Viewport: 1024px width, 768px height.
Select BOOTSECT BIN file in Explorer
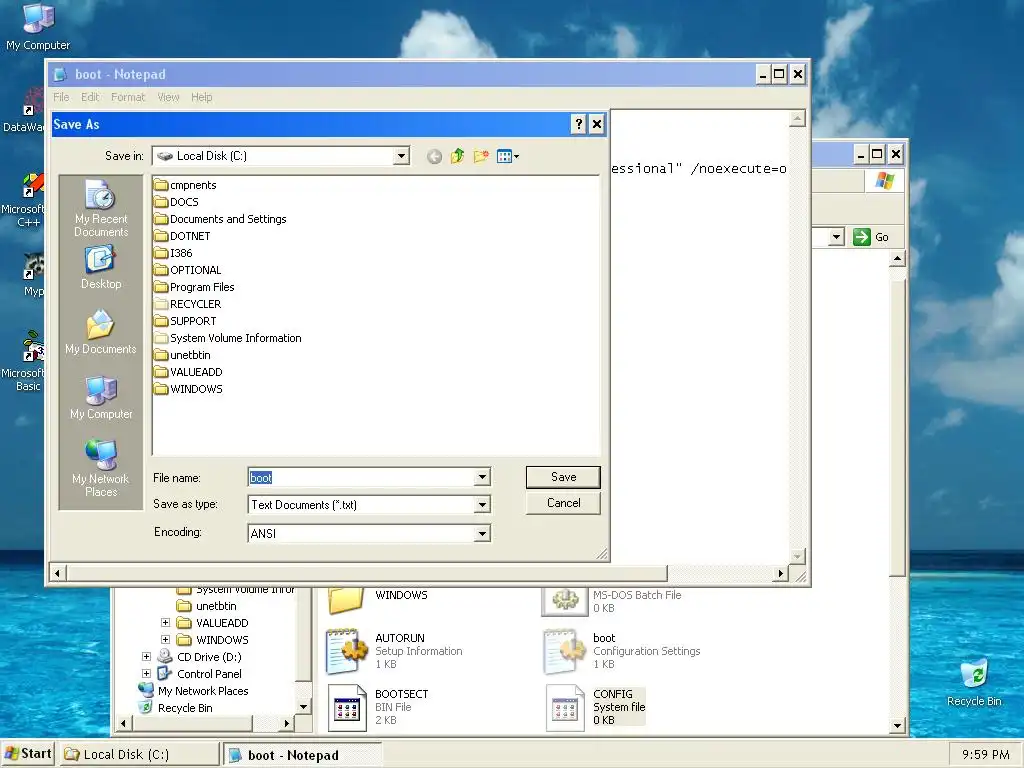377,707
